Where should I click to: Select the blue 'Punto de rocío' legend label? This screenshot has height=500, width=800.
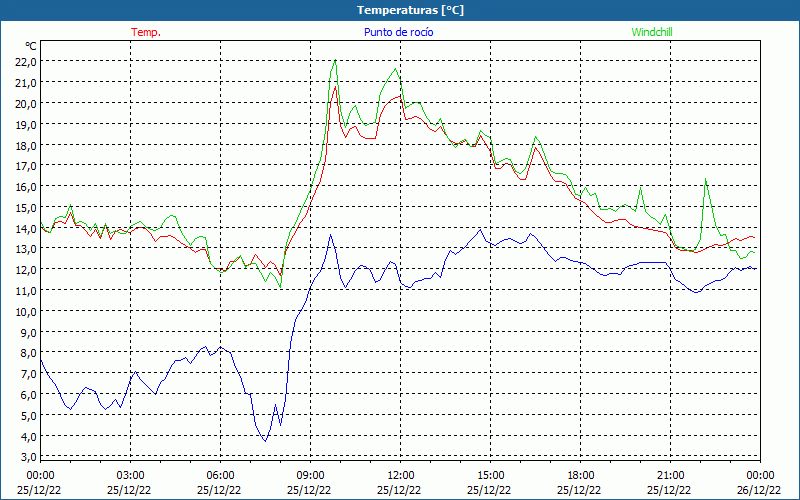[x=398, y=32]
